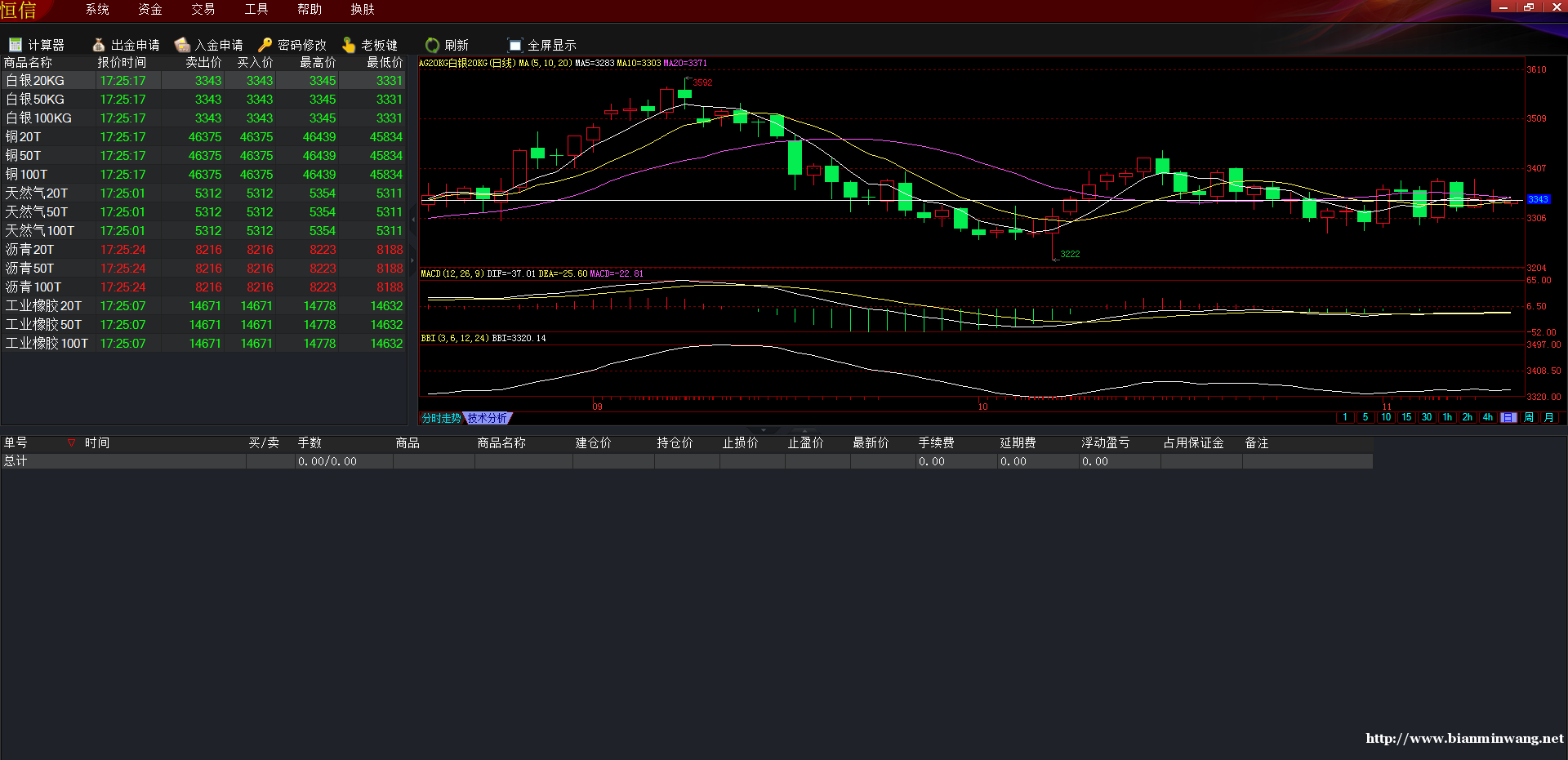Image resolution: width=1568 pixels, height=760 pixels.
Task: Click the 买入价 column header
Action: point(255,62)
